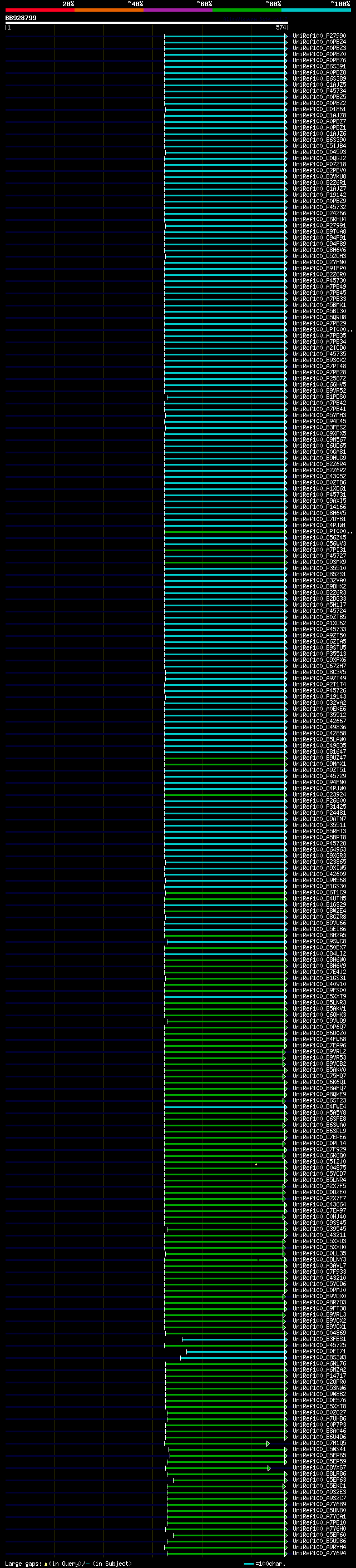This screenshot has width=356, height=1568.
Task: Open hit UniRef100_A0PBZ4
Action: [319, 42]
